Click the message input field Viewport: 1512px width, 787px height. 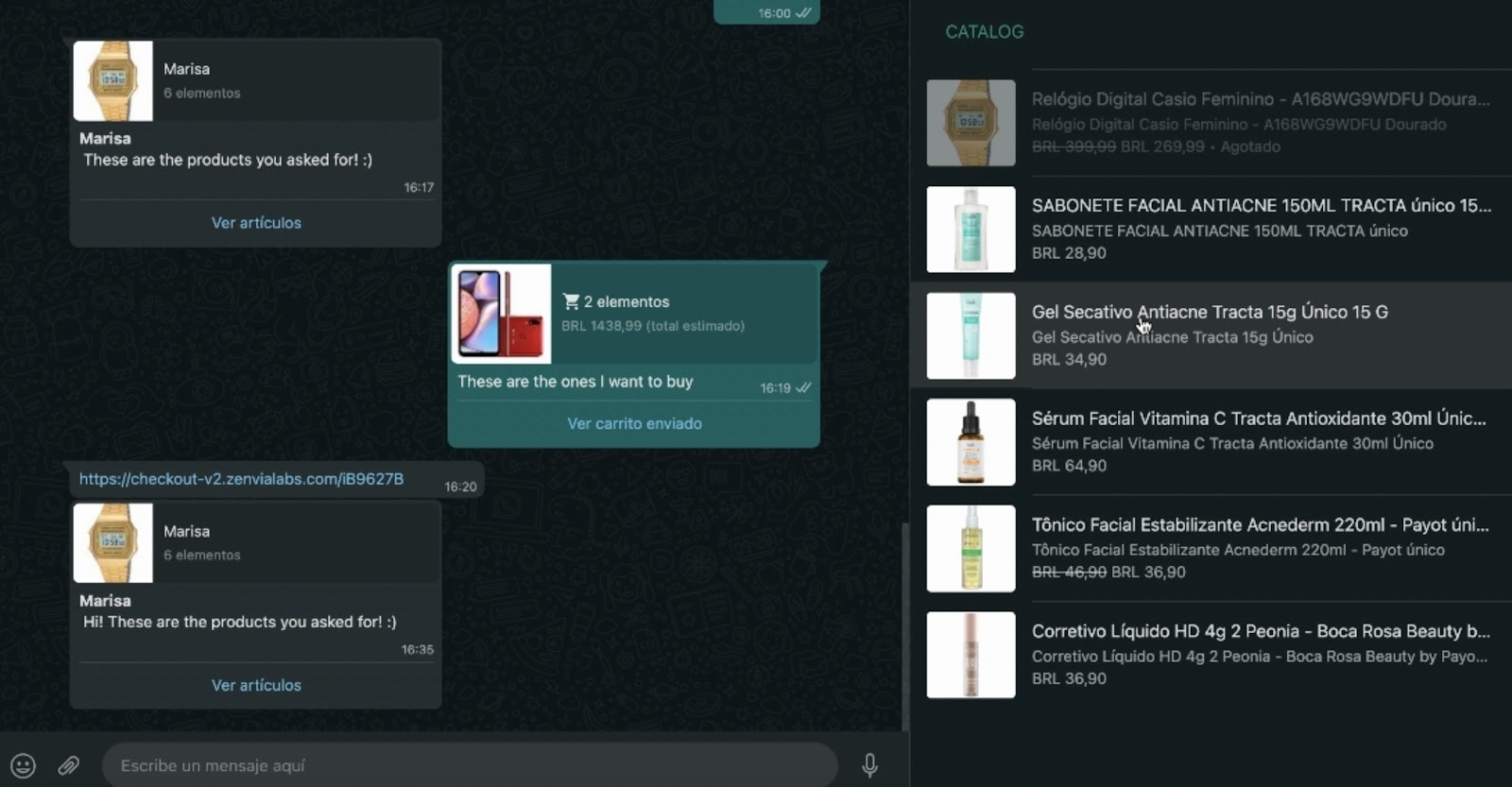click(x=470, y=765)
